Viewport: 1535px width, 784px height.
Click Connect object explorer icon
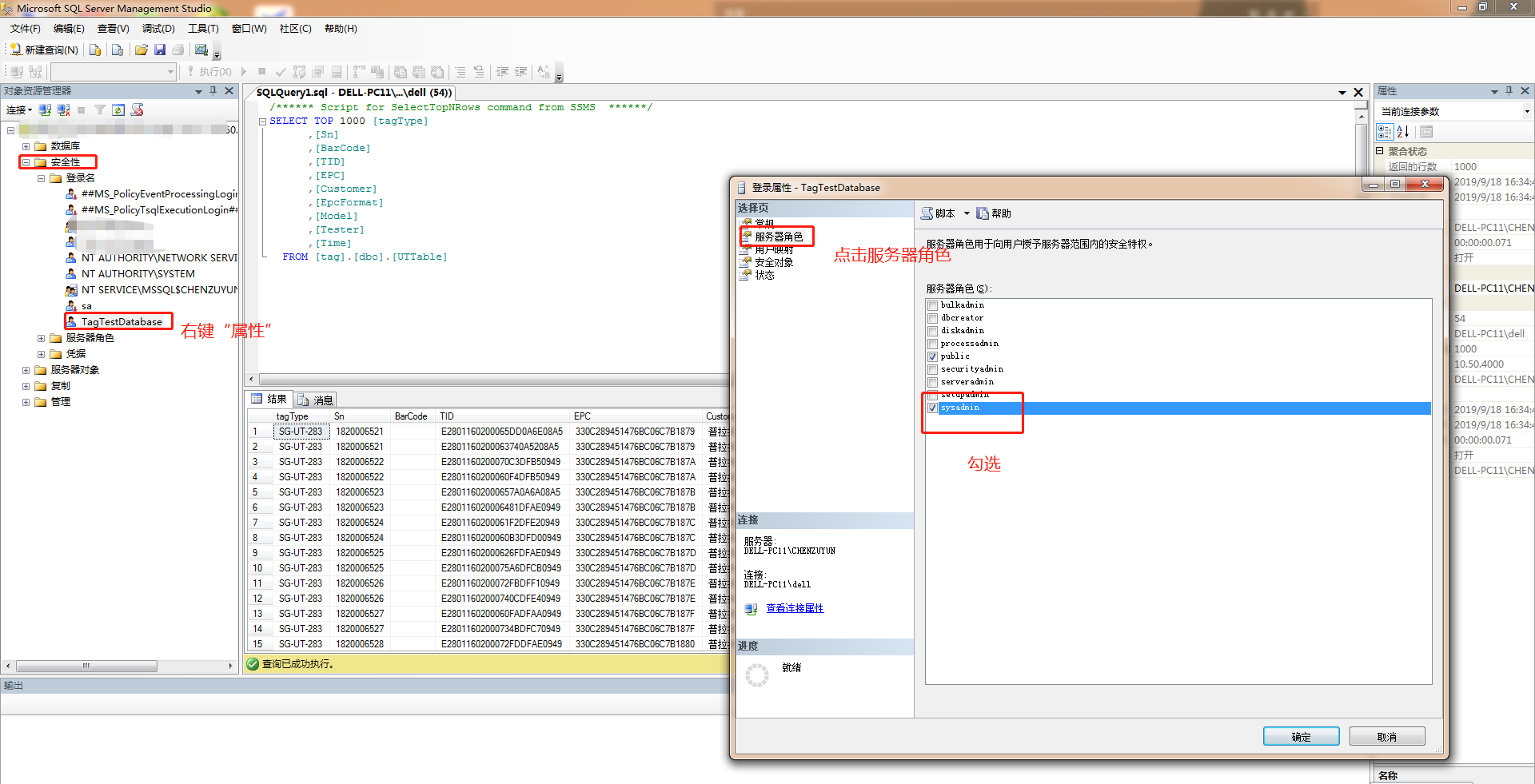click(46, 110)
